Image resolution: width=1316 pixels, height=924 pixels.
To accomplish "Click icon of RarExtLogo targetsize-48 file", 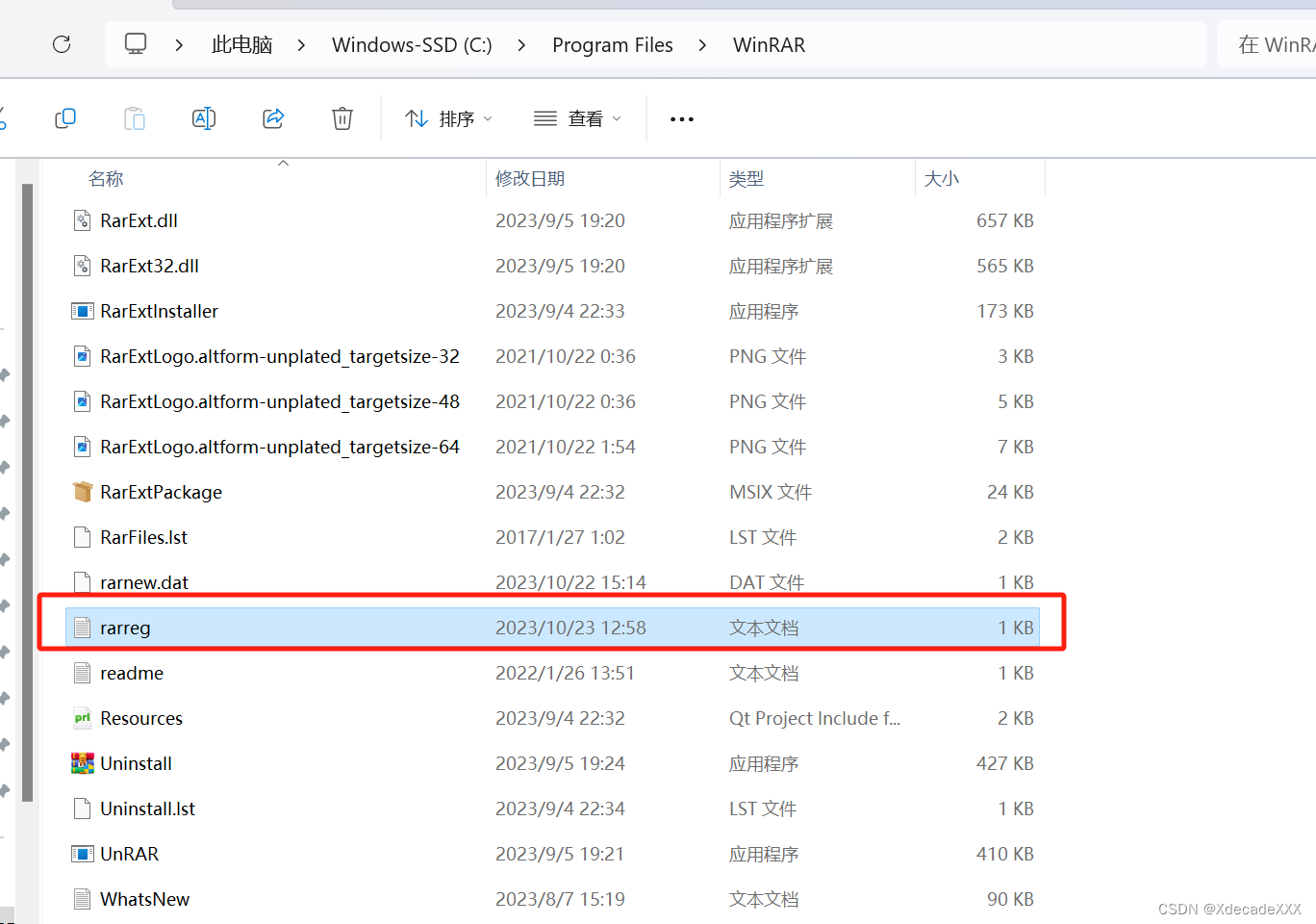I will (x=83, y=401).
